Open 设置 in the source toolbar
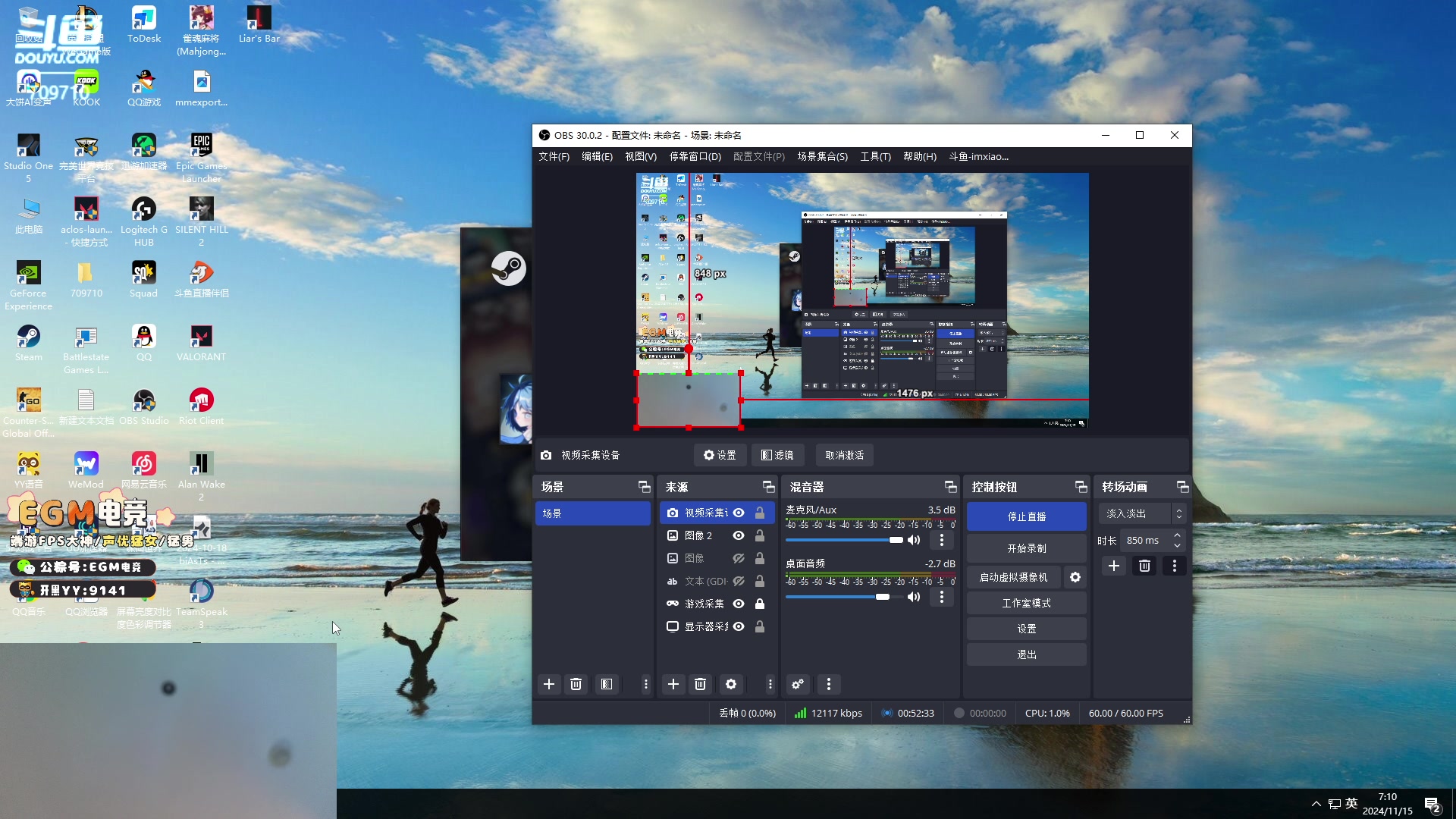This screenshot has height=819, width=1456. click(x=720, y=455)
